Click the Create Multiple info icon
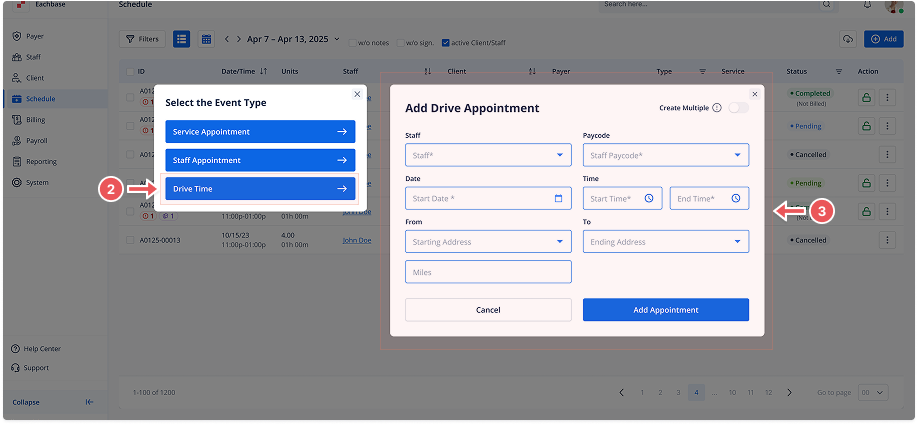The height and width of the screenshot is (425, 918). (x=717, y=108)
